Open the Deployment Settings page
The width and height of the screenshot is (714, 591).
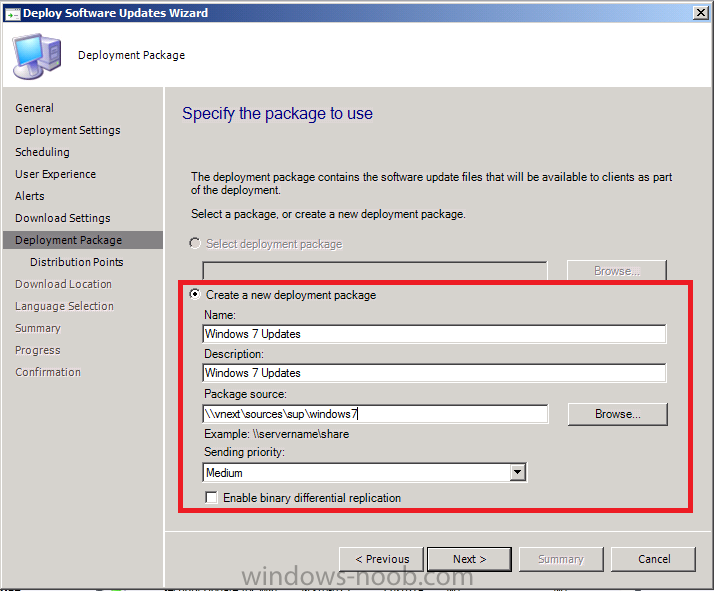pos(67,130)
